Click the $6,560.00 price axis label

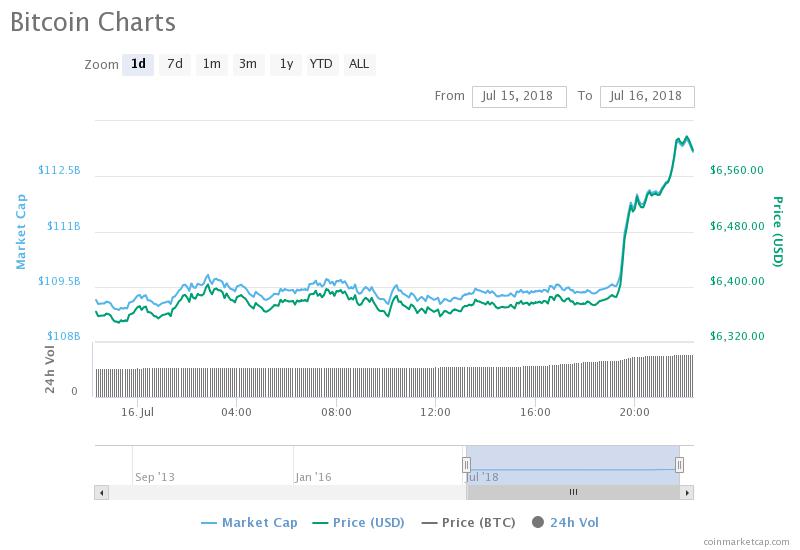[737, 170]
